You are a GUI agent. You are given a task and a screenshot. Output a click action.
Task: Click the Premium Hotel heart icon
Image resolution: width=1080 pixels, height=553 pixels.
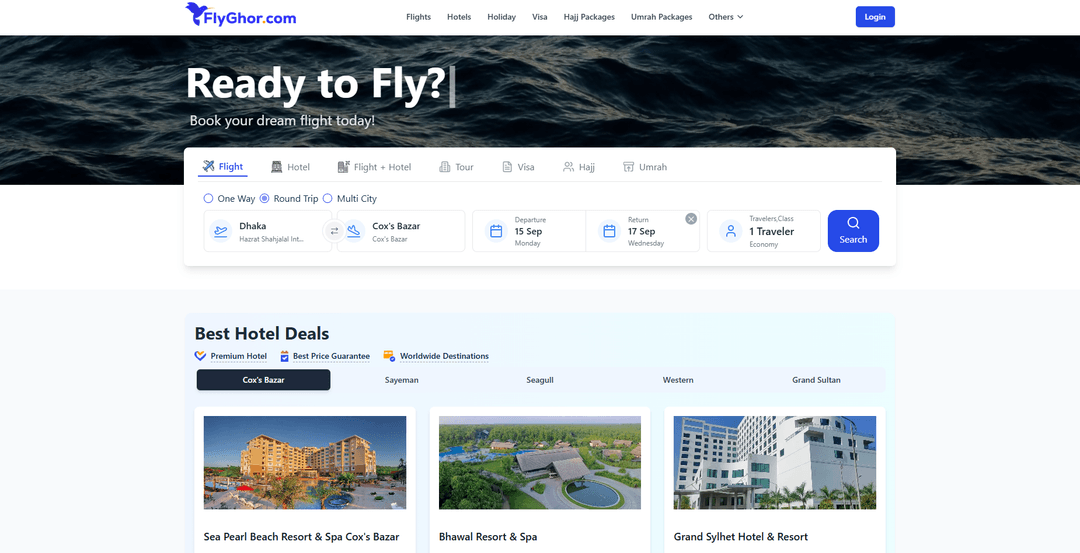tap(200, 356)
